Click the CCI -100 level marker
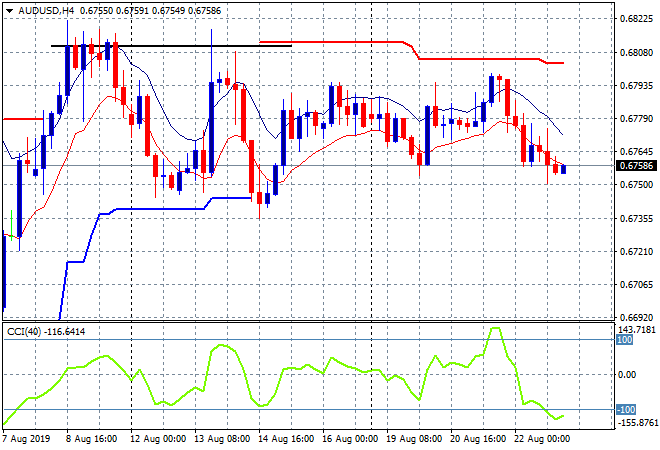The width and height of the screenshot is (660, 450). pyautogui.click(x=626, y=410)
